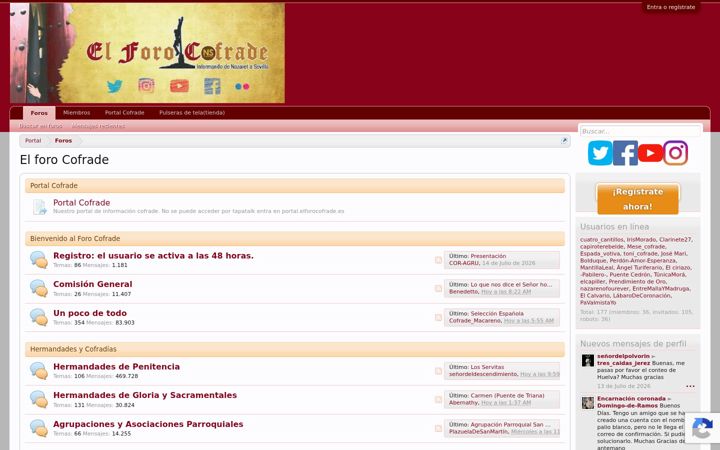Screen dimensions: 720x450
Task: Click last poster PlazuelaDeSanMartín
Action: coord(478,432)
